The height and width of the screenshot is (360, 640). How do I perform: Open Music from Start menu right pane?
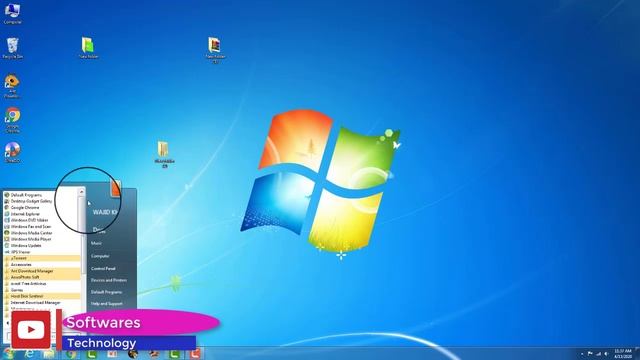pyautogui.click(x=96, y=243)
